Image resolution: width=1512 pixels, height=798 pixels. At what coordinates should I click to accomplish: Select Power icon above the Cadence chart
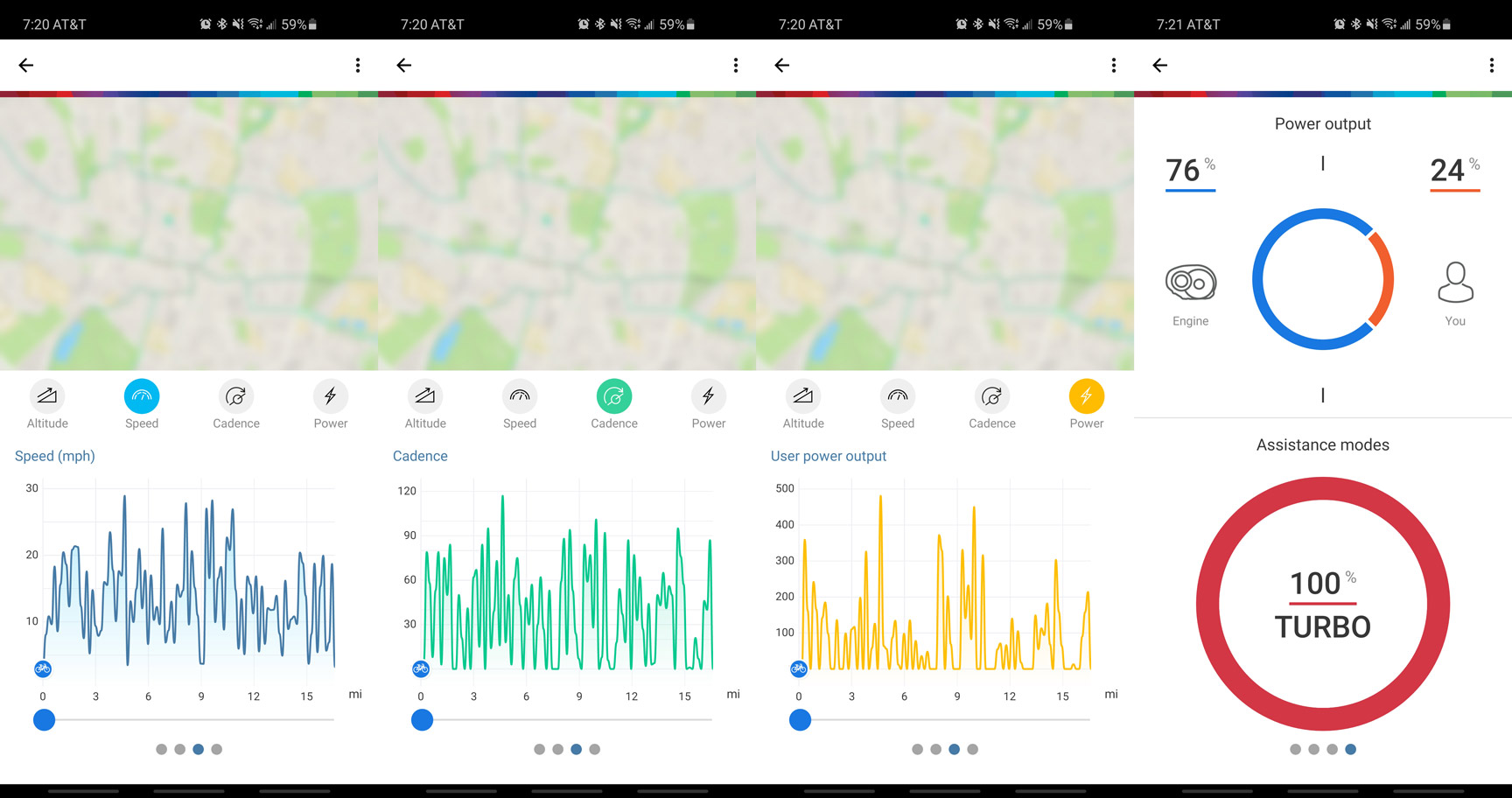(x=708, y=396)
